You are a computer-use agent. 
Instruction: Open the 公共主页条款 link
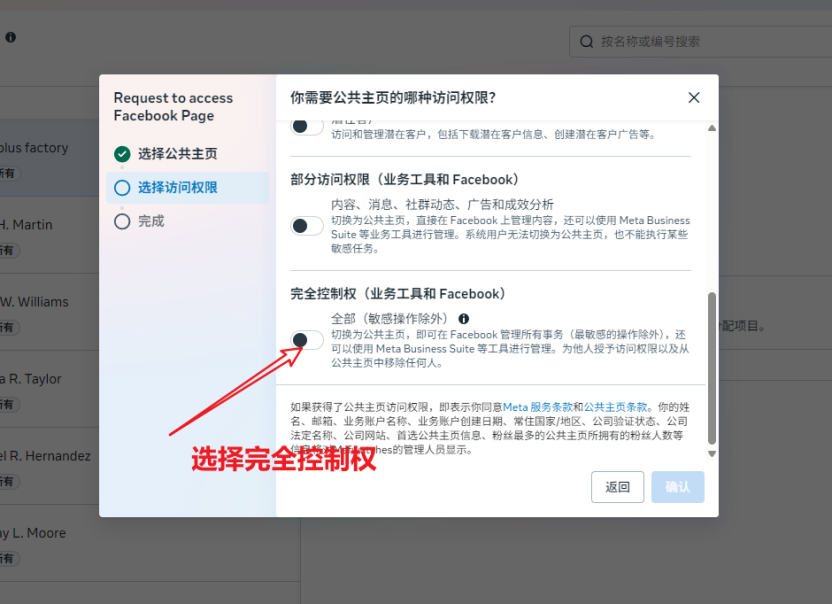click(616, 407)
